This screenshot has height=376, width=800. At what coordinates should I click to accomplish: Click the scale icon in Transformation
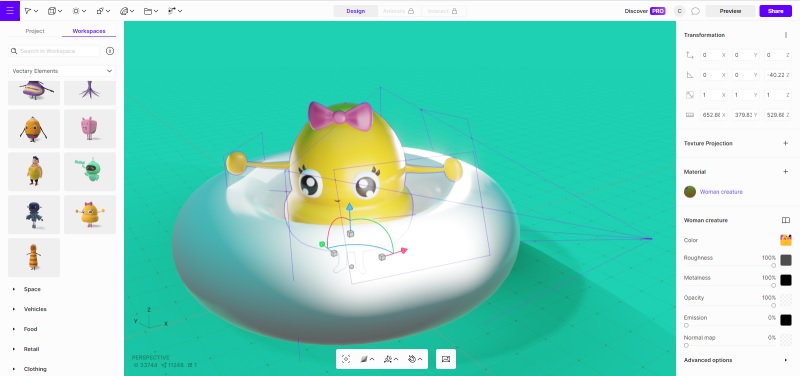pyautogui.click(x=690, y=95)
